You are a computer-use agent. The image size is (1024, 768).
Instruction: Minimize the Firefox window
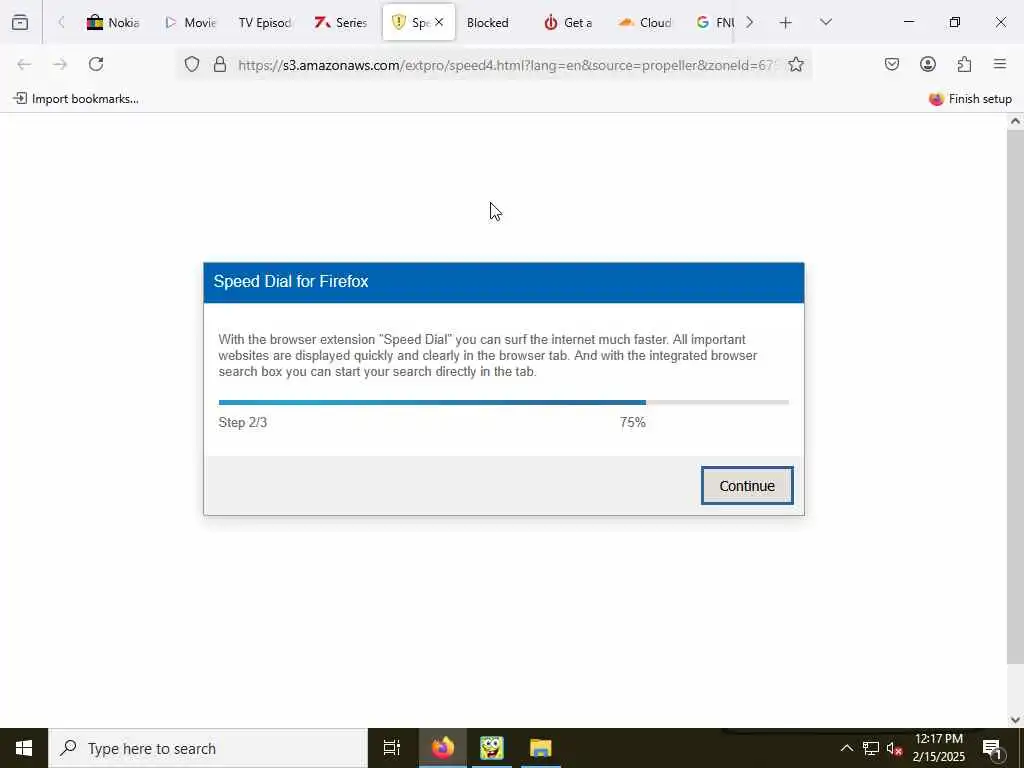point(908,22)
